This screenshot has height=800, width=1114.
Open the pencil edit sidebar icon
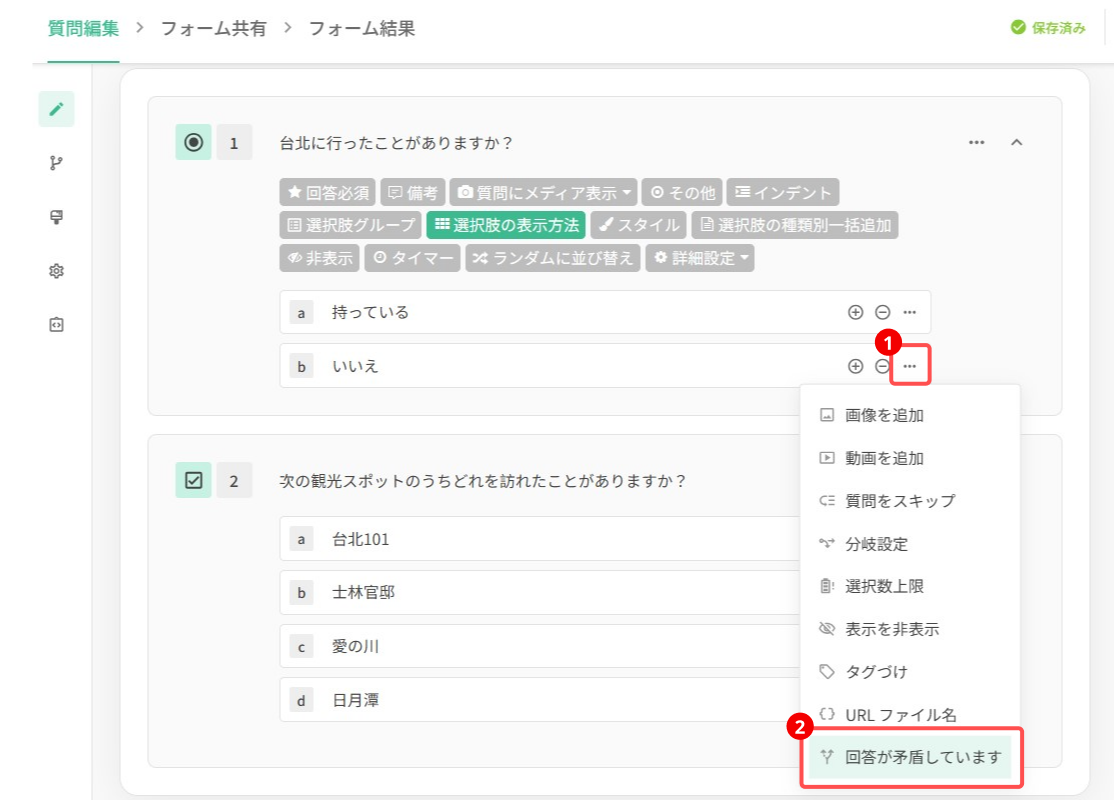56,109
